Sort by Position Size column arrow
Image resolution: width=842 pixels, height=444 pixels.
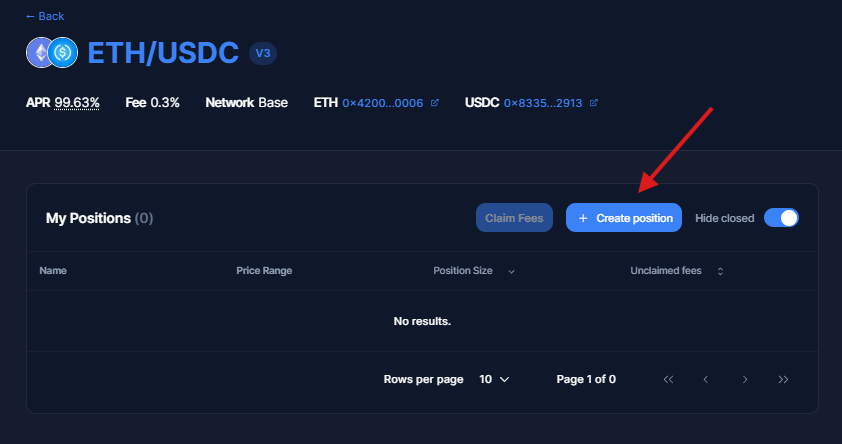click(x=512, y=271)
